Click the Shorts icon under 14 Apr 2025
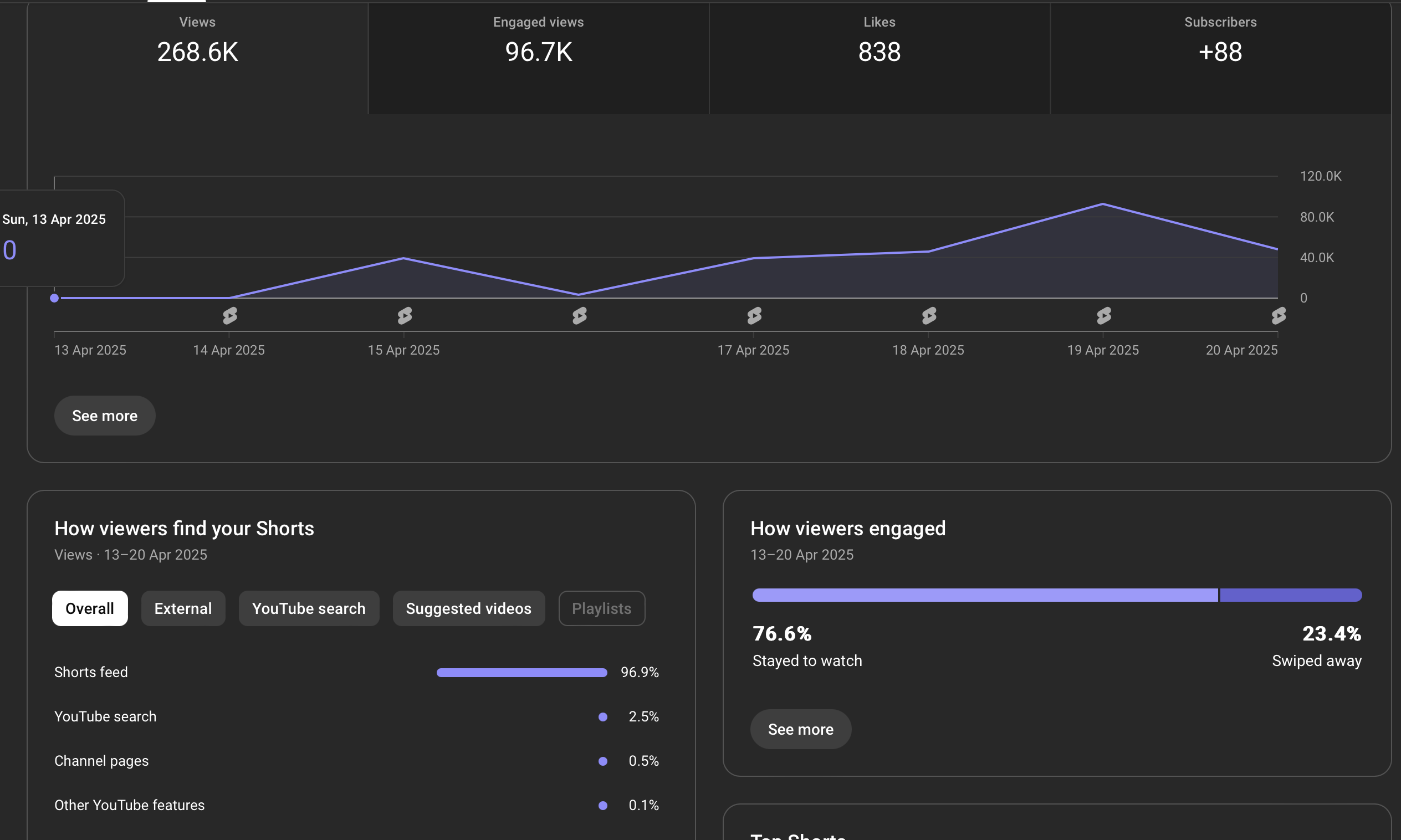Screen dimensions: 1401x840 coord(230,315)
